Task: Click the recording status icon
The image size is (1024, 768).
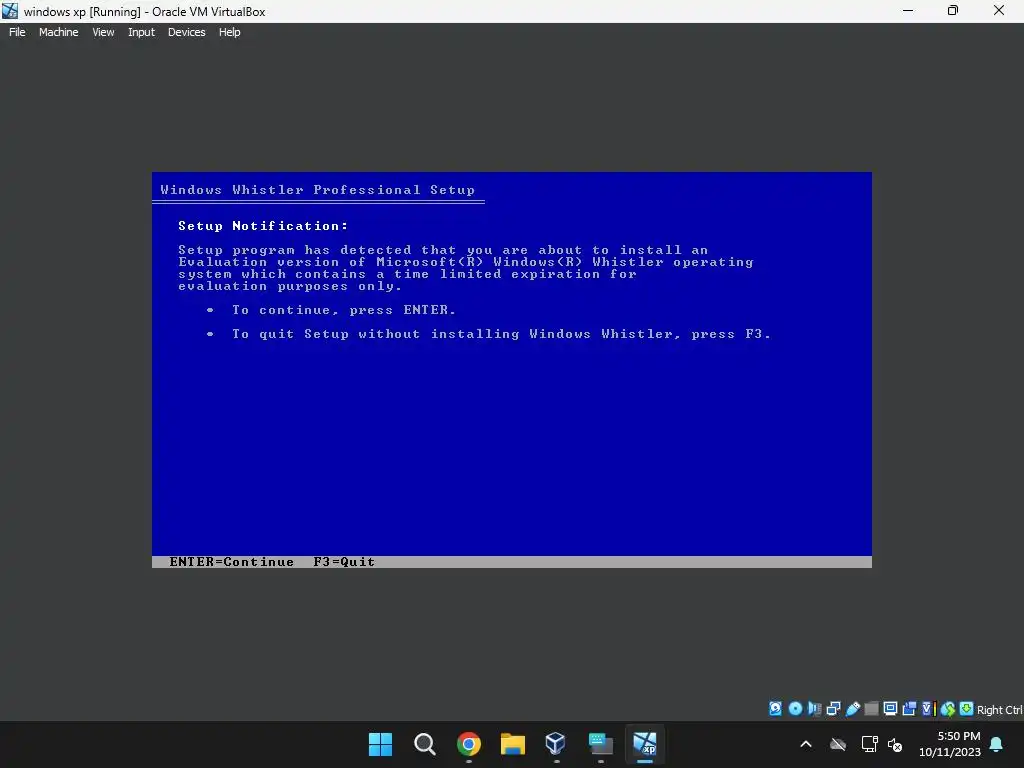Action: coord(909,709)
